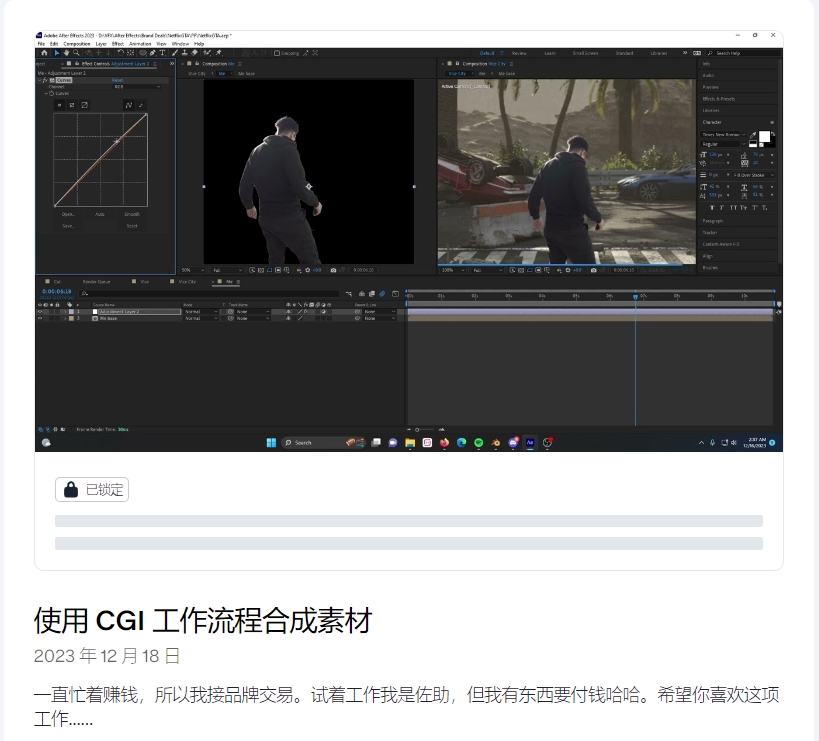Adjust the timeline zoom slider
This screenshot has height=741, width=819.
[425, 430]
